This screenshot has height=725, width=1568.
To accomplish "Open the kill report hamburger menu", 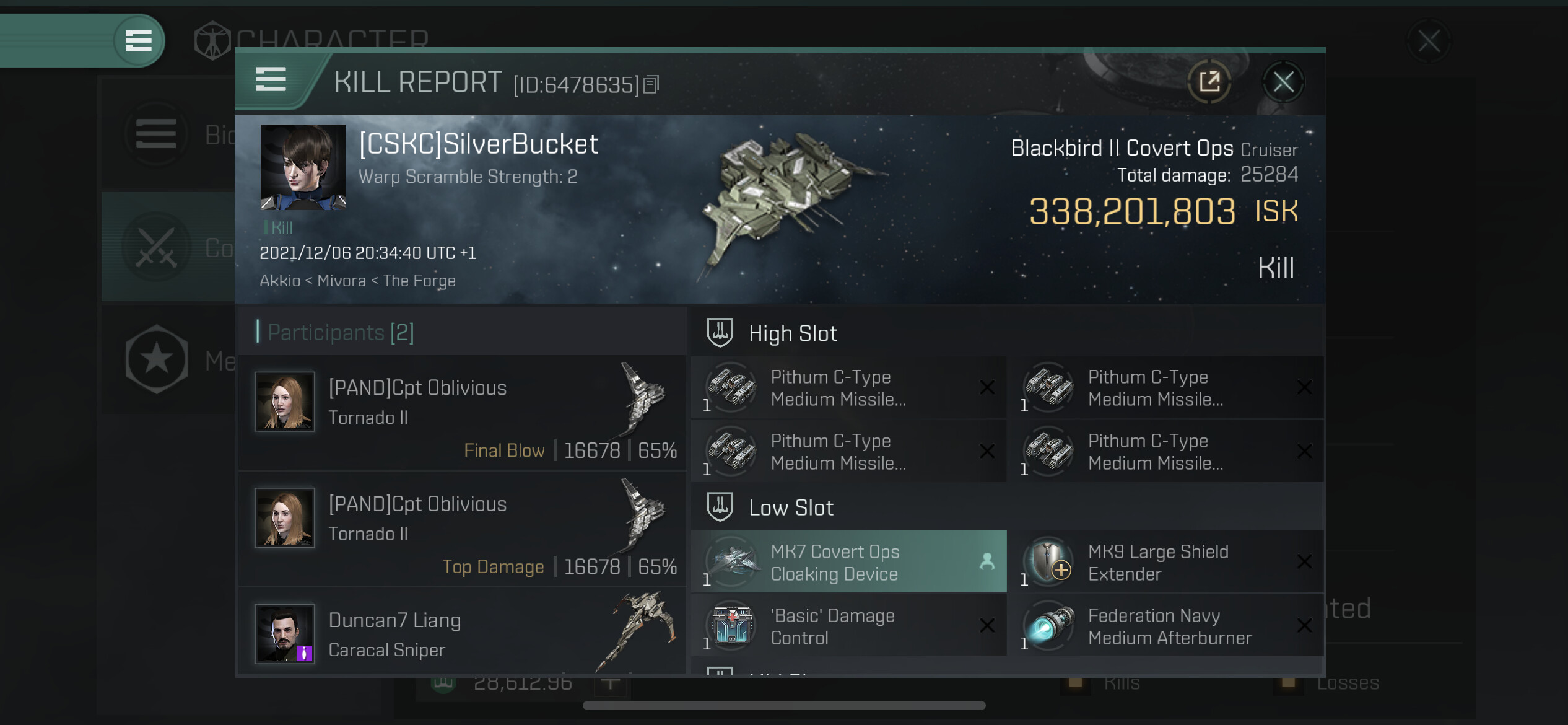I will point(271,80).
